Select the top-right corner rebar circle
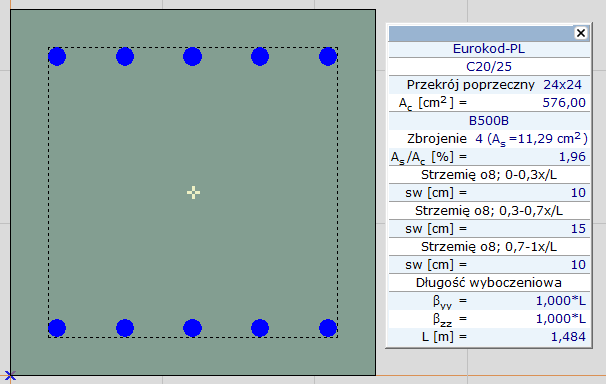 (x=328, y=57)
